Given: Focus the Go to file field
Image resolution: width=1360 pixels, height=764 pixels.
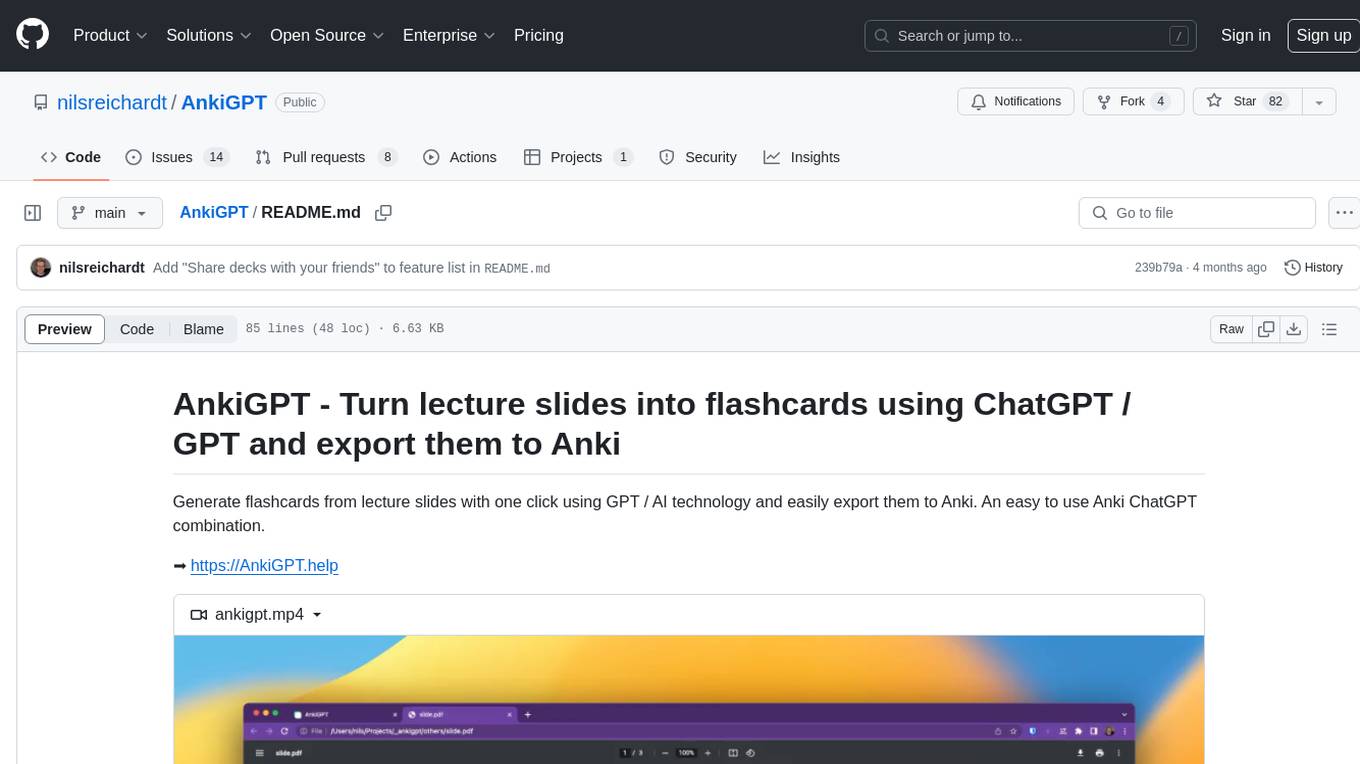Looking at the screenshot, I should coord(1197,213).
